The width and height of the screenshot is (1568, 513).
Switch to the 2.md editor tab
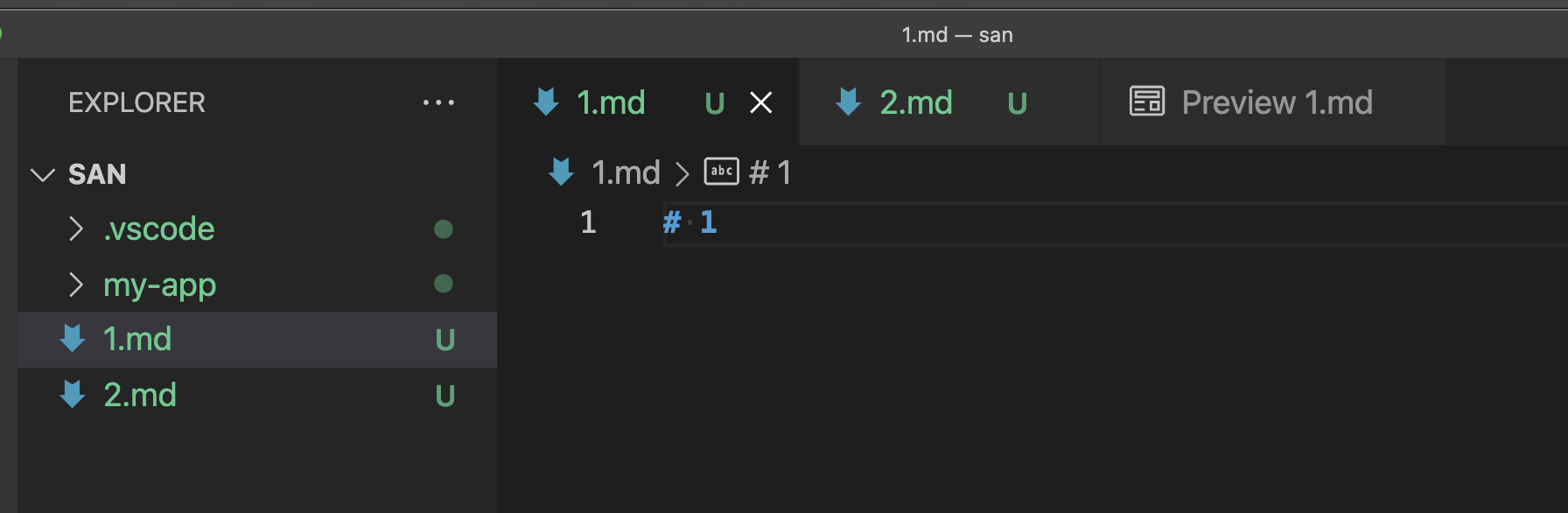pyautogui.click(x=915, y=102)
